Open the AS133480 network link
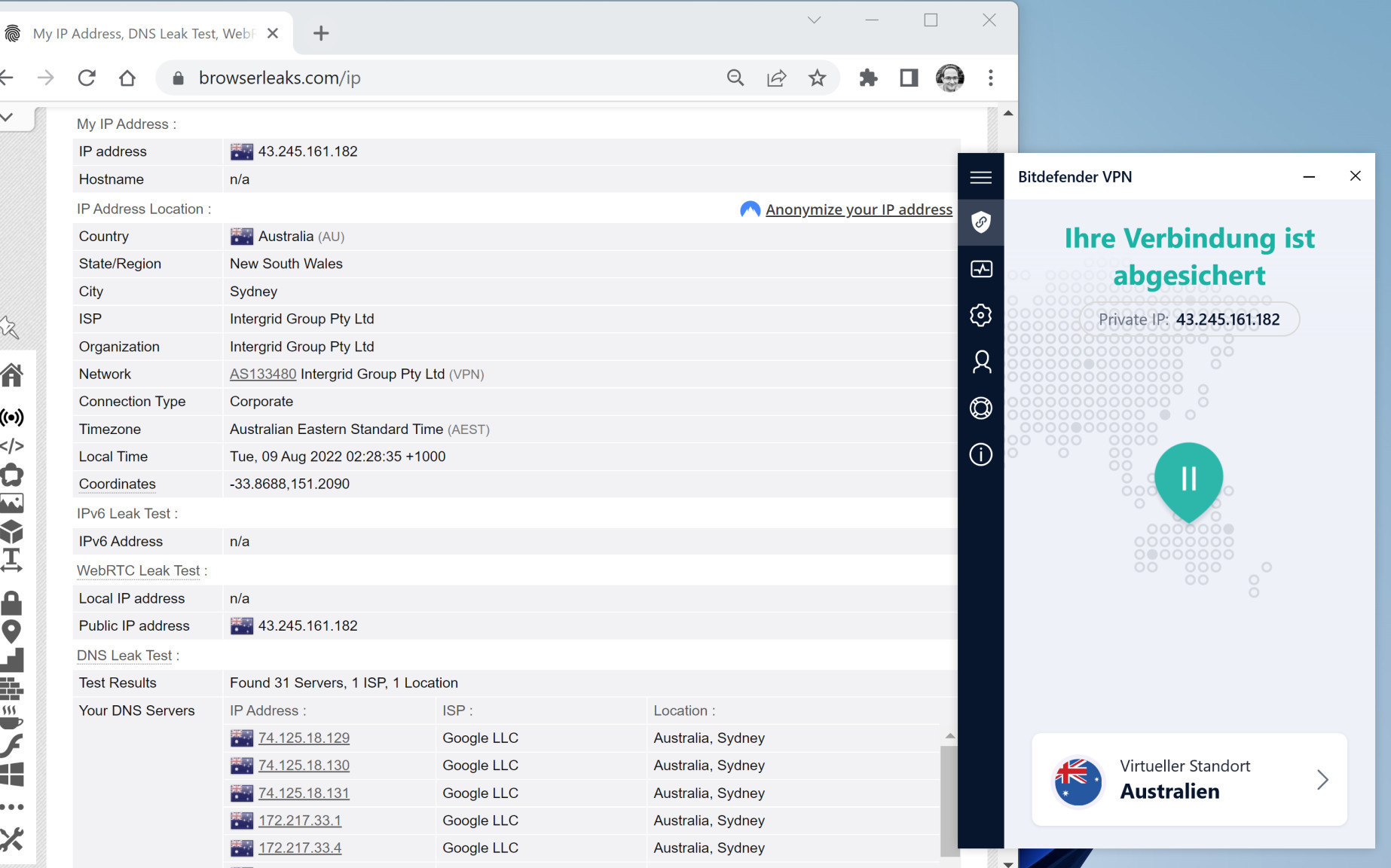 coord(263,374)
